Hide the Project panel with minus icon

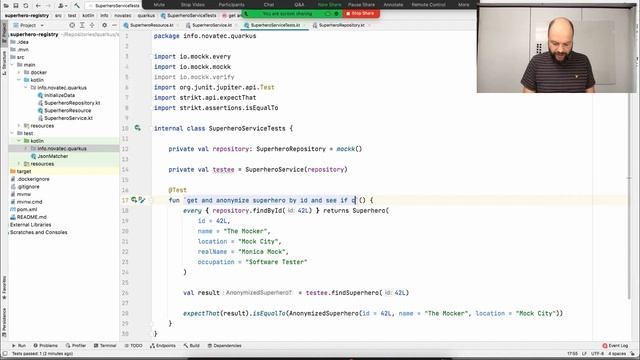pyautogui.click(x=114, y=25)
